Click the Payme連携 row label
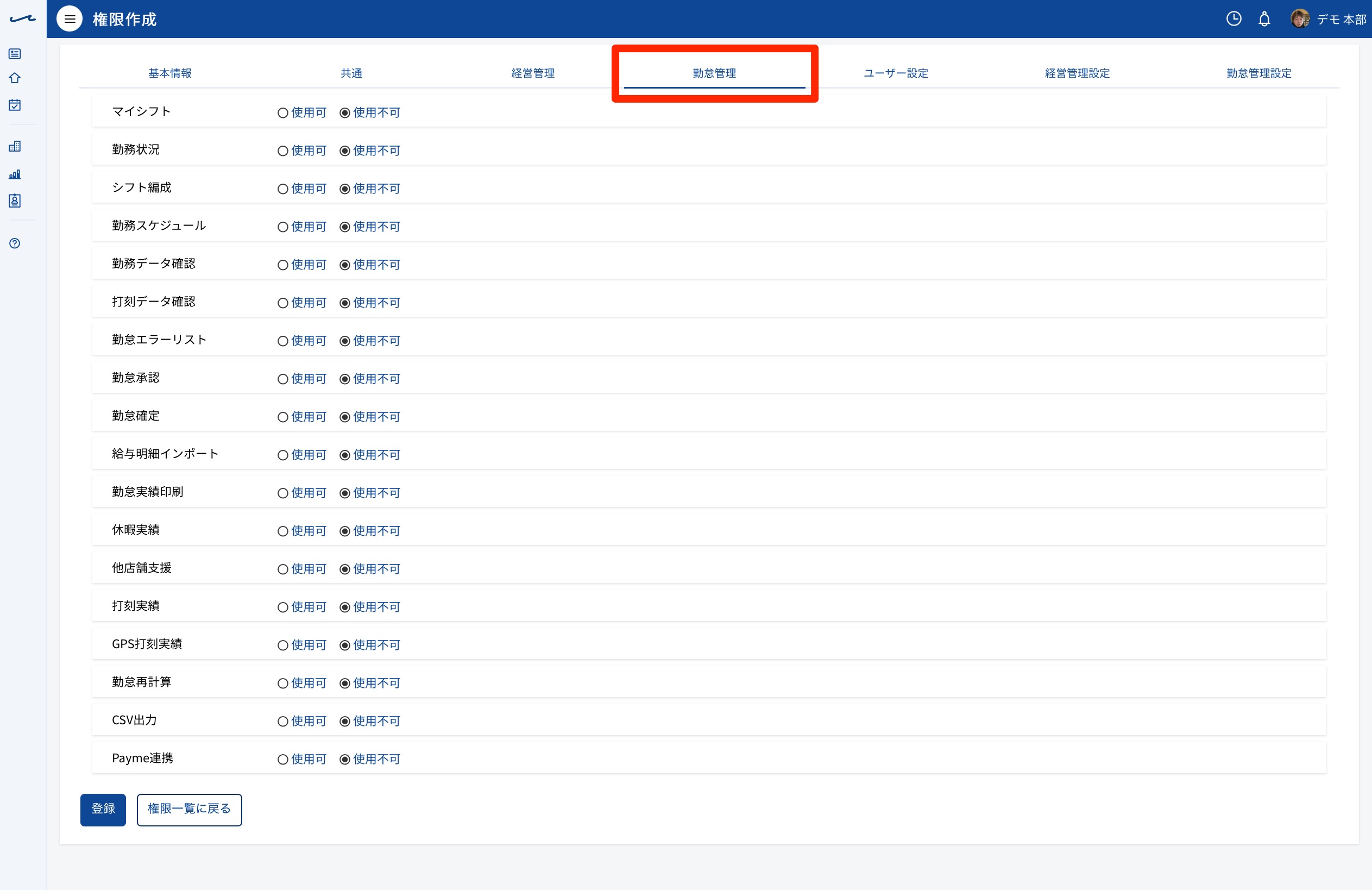Screen dimensions: 1372x890 [142, 759]
